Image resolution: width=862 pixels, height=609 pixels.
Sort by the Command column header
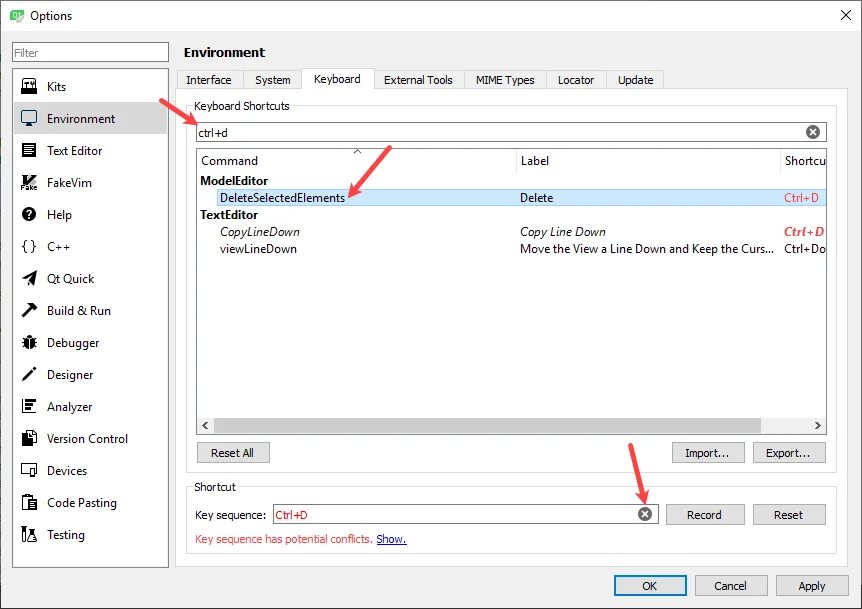[357, 160]
